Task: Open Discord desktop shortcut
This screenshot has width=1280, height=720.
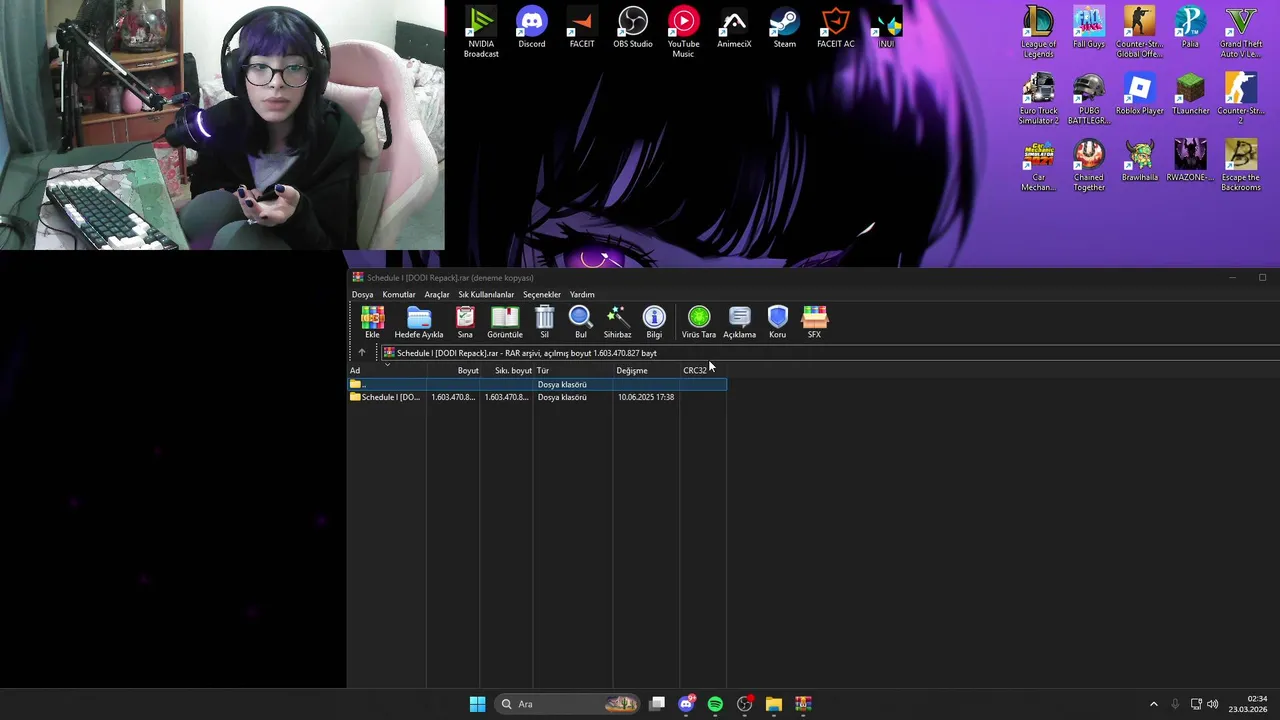Action: [x=532, y=28]
